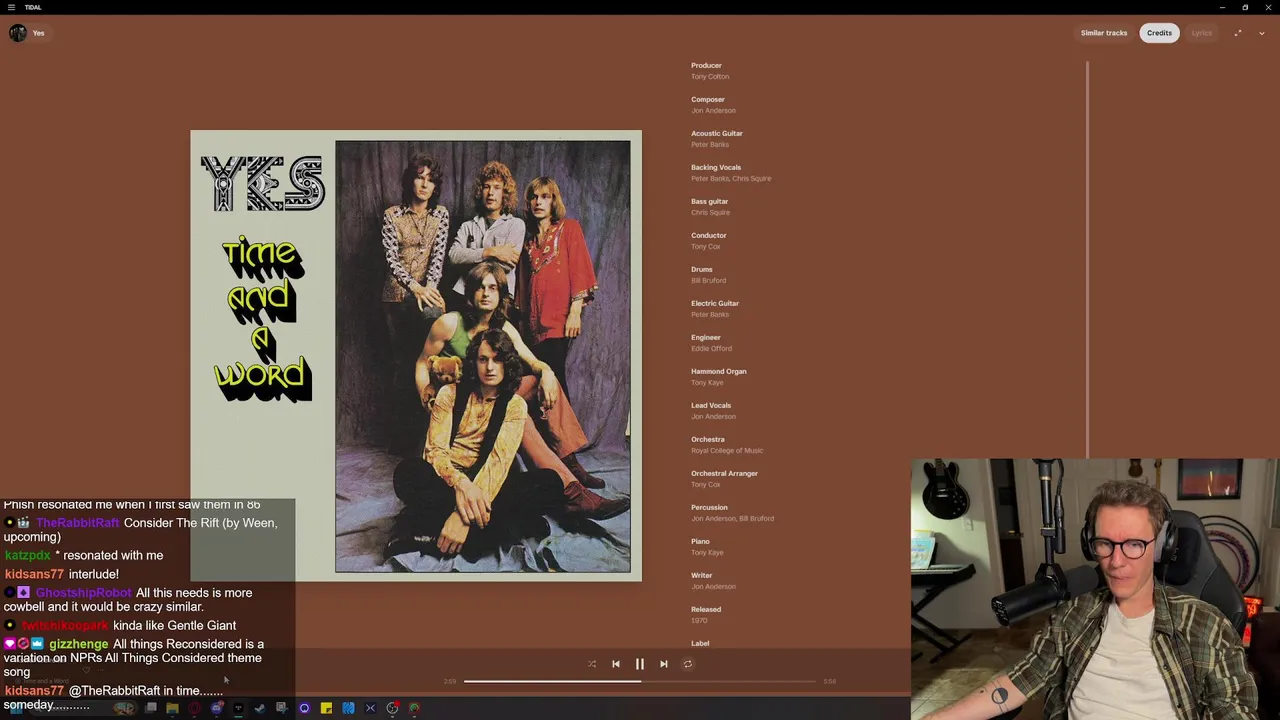Open Peter Banks under Acoustic Guitar
The height and width of the screenshot is (720, 1280).
pyautogui.click(x=710, y=145)
